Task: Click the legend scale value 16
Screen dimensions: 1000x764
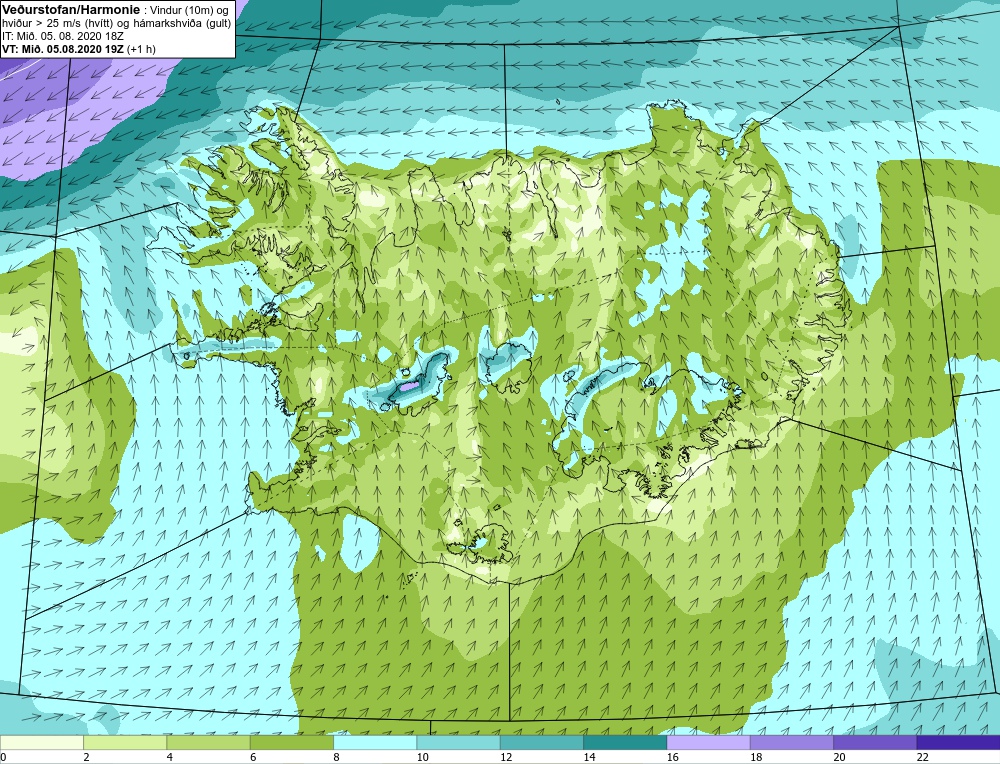Action: pyautogui.click(x=672, y=757)
